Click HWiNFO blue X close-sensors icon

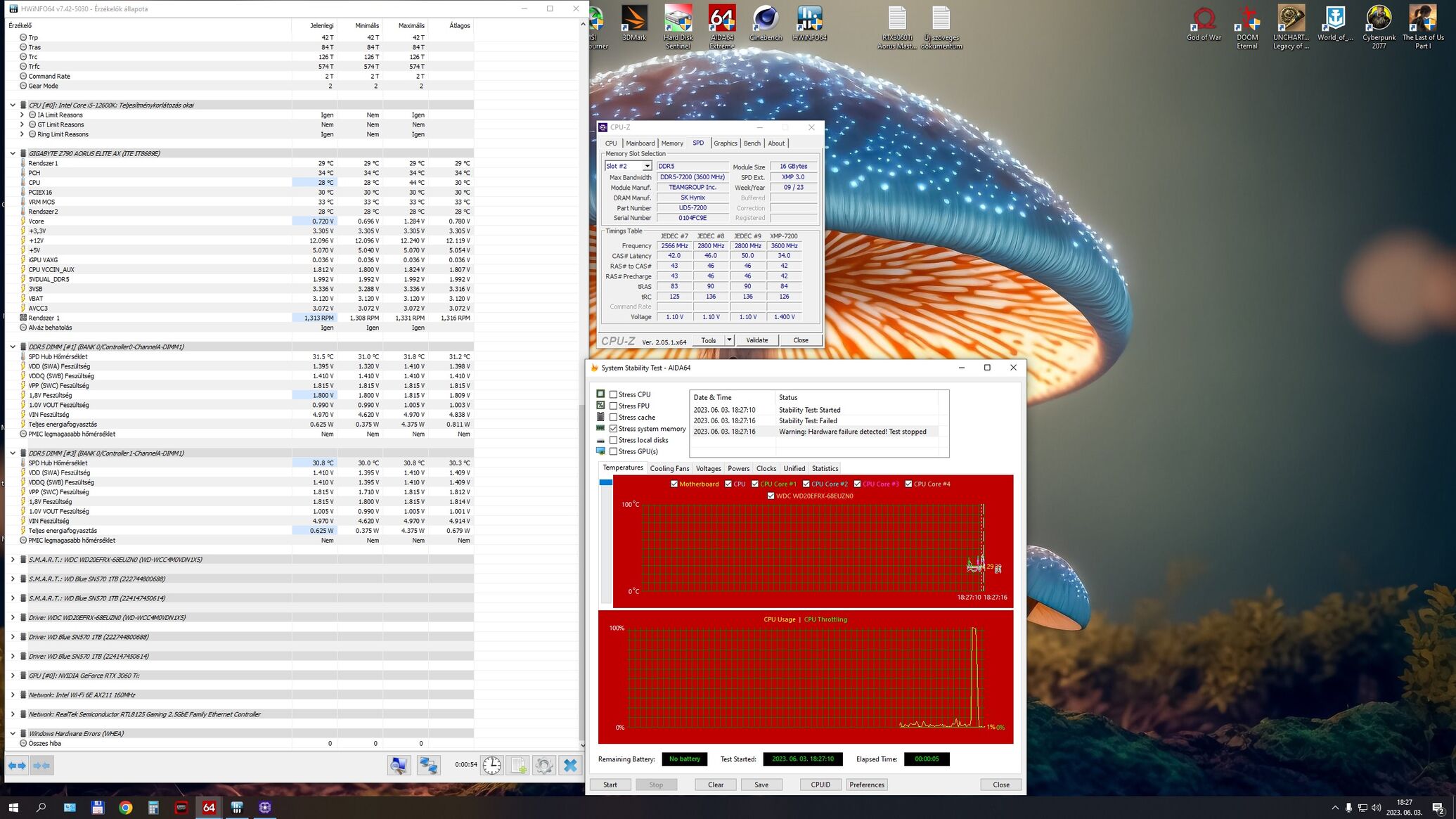(x=570, y=765)
